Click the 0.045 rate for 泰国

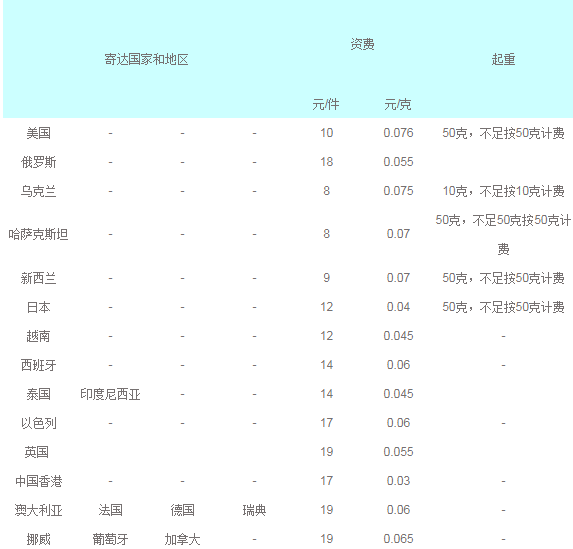point(398,394)
